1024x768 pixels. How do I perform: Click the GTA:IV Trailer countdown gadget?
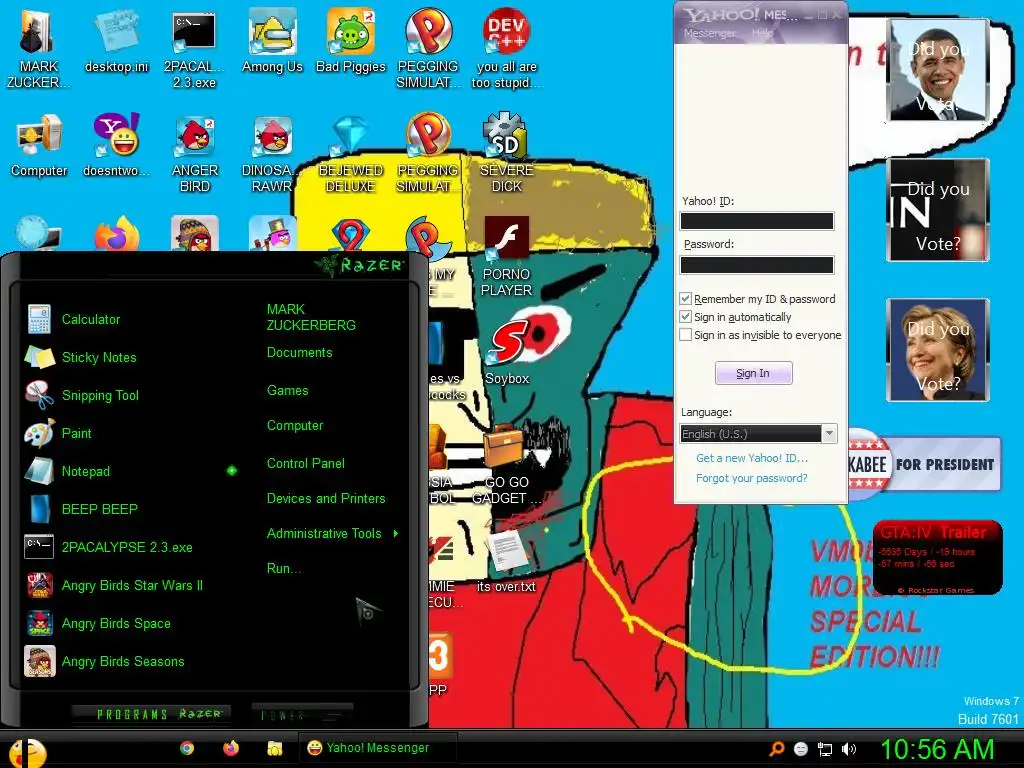click(x=937, y=557)
